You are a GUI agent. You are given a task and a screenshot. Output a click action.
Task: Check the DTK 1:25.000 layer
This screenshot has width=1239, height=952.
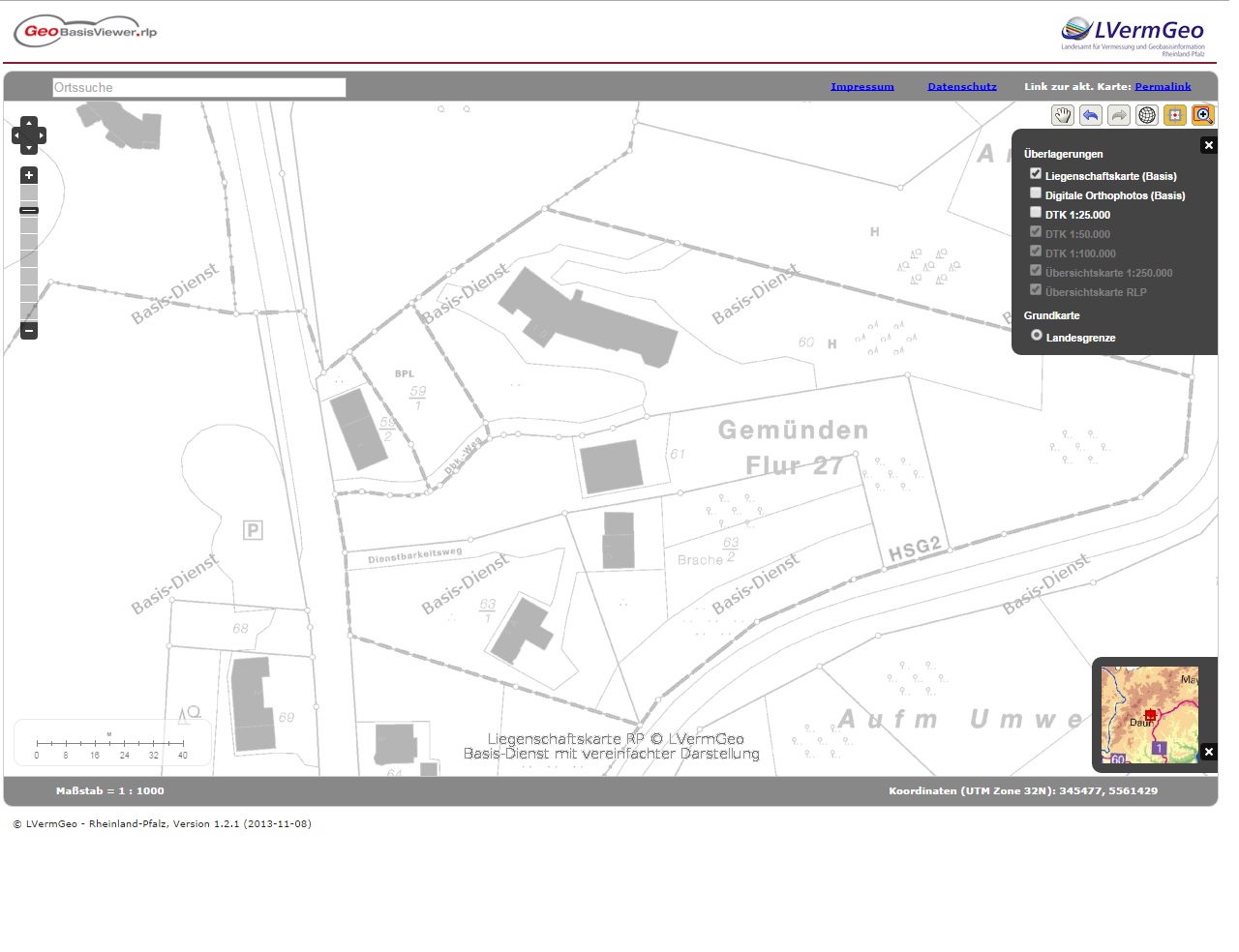[1036, 213]
